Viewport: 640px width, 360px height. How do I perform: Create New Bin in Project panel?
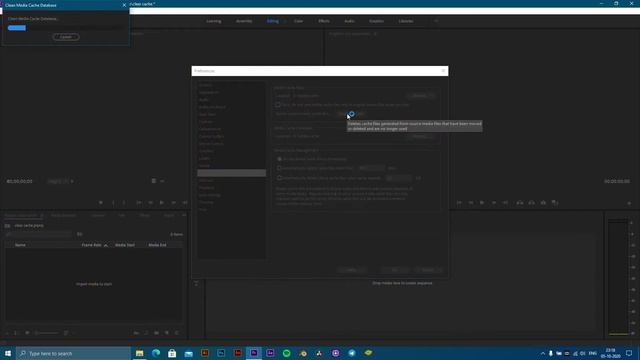click(157, 333)
